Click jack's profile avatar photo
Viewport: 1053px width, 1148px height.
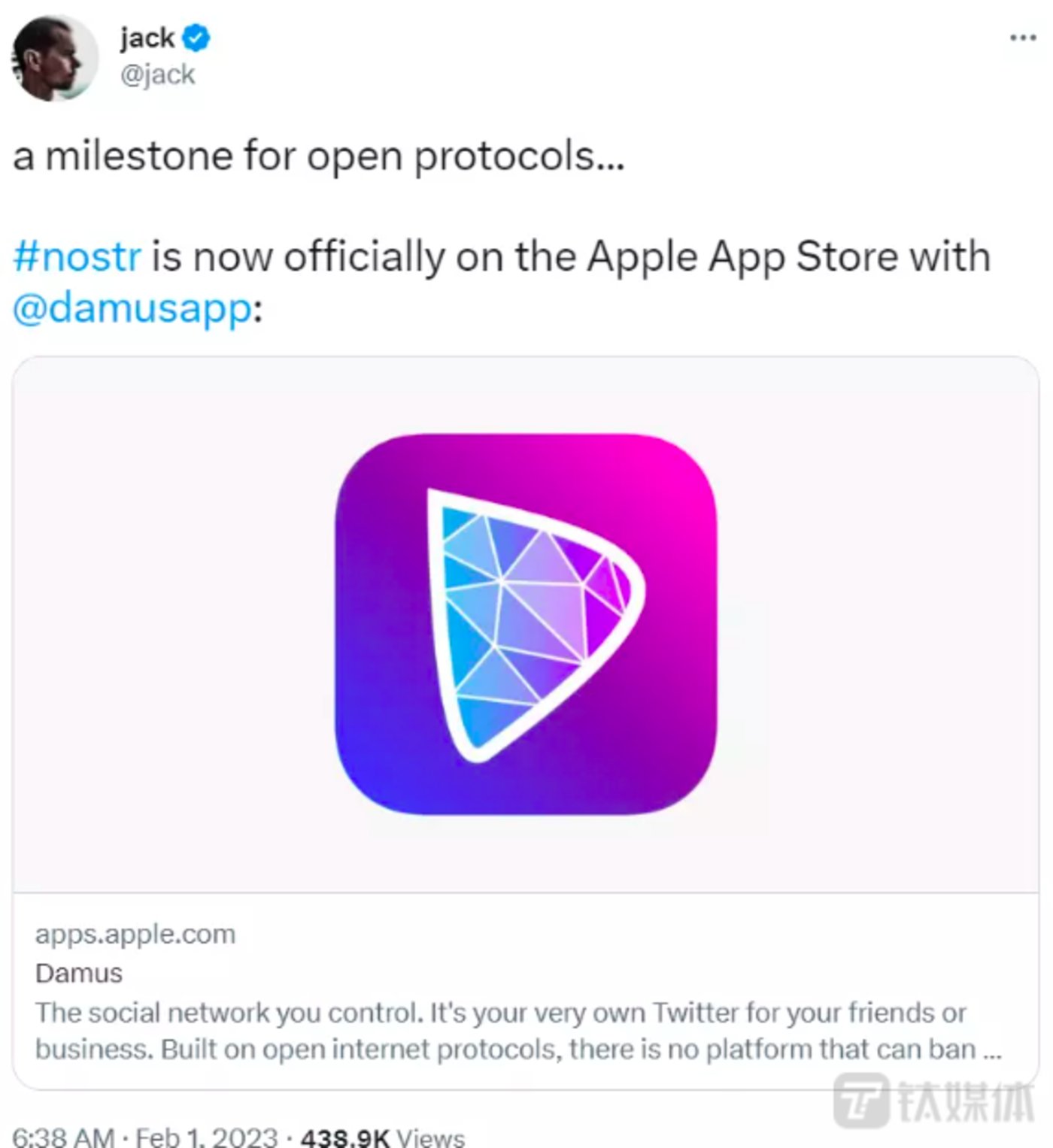point(54,57)
